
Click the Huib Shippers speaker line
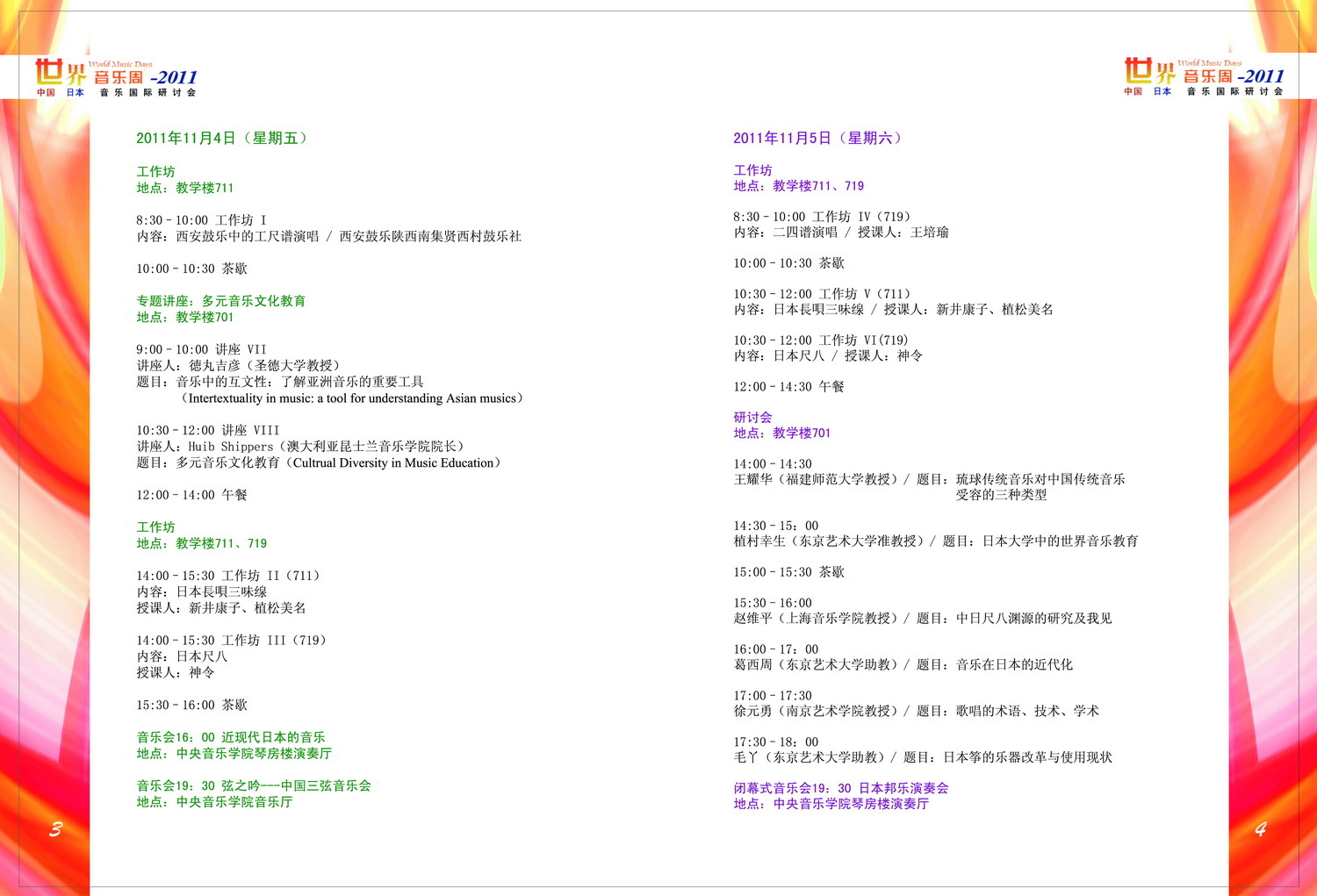point(302,447)
